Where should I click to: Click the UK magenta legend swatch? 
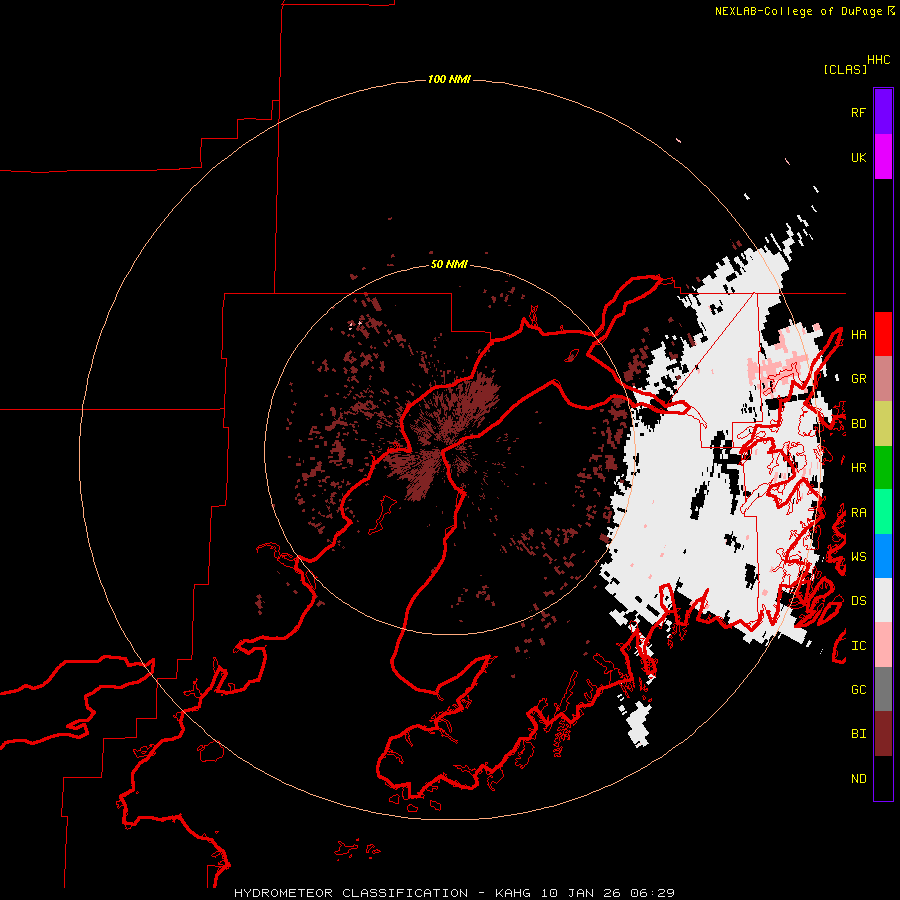[883, 156]
